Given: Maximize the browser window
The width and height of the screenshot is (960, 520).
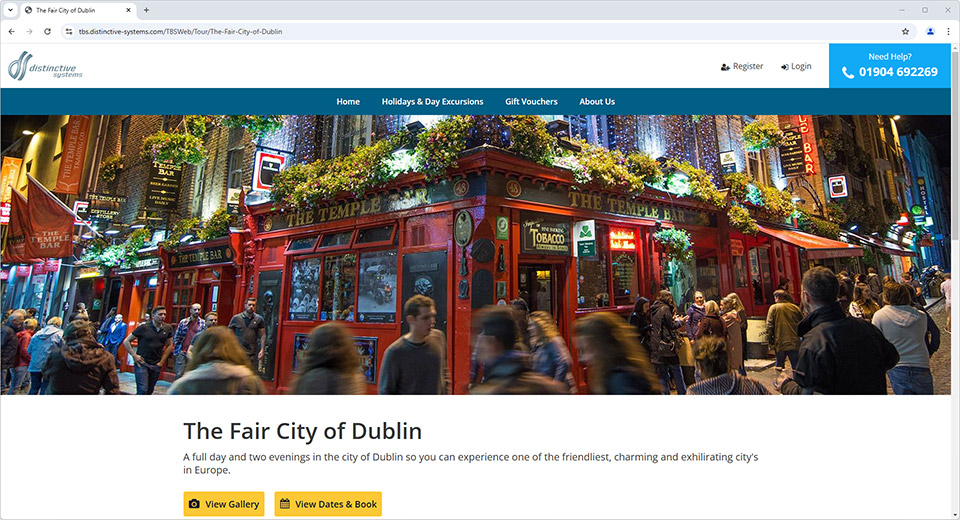Looking at the screenshot, I should 924,10.
